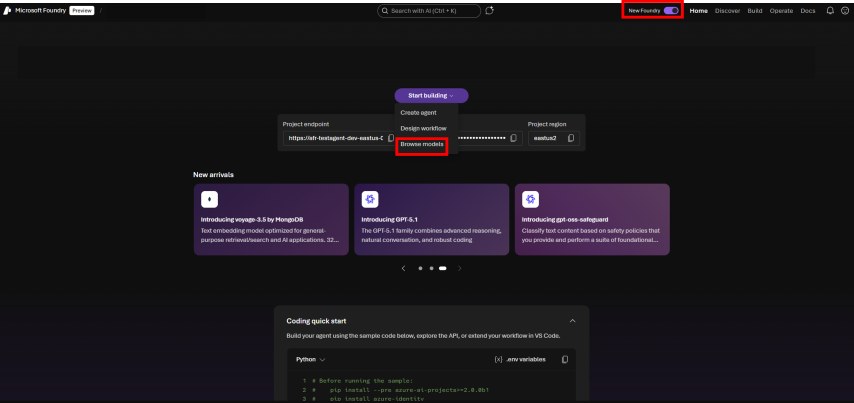
Task: Open the notifications bell
Action: tap(829, 11)
